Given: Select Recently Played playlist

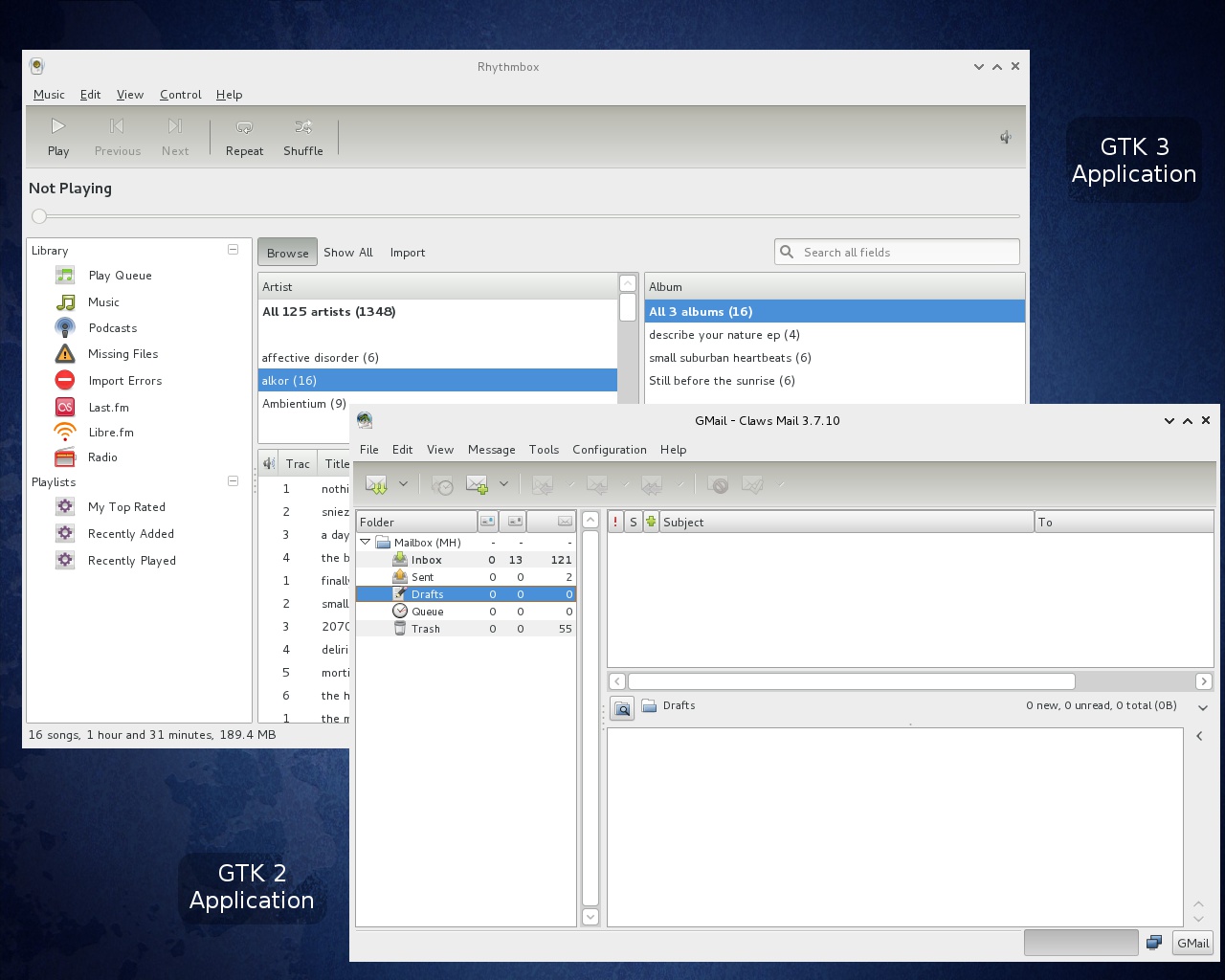Looking at the screenshot, I should (131, 561).
